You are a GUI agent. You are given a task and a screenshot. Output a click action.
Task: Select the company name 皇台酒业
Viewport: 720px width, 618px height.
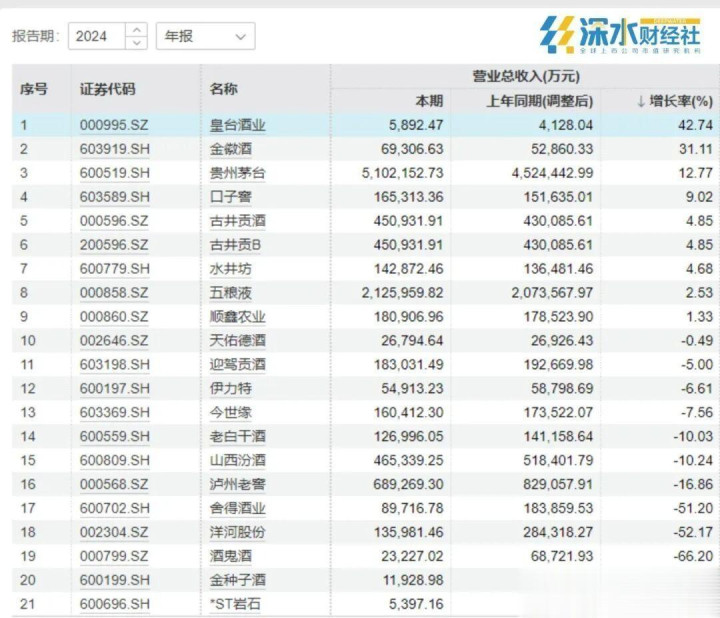[237, 125]
